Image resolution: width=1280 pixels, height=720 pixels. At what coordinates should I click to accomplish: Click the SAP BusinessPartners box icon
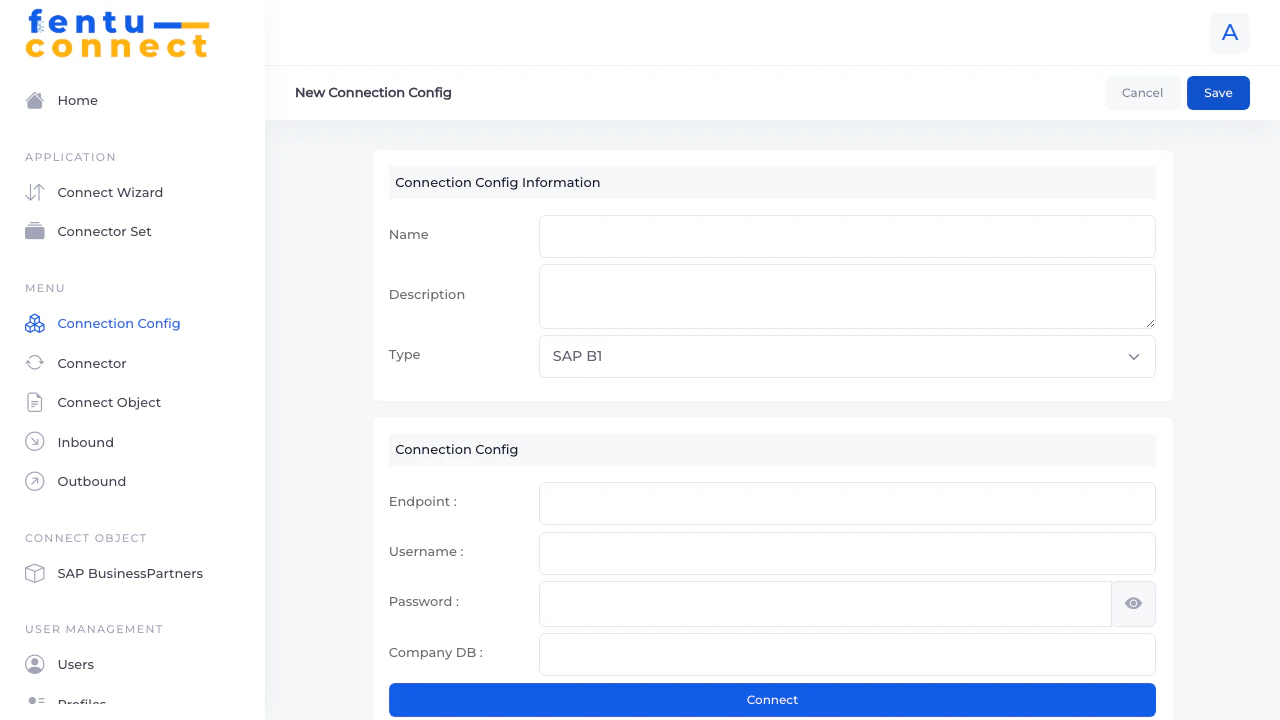35,573
